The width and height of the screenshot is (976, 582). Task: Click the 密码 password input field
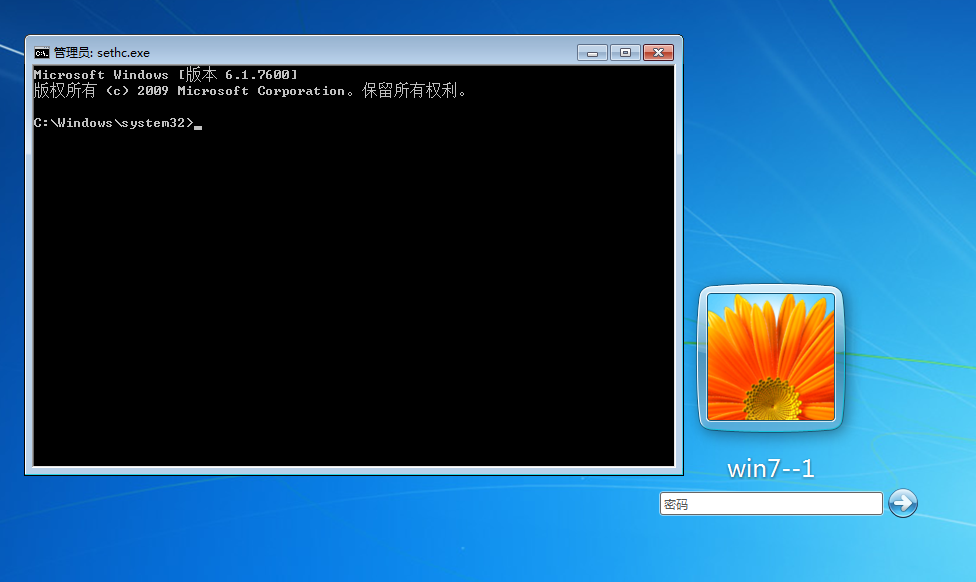[x=771, y=504]
